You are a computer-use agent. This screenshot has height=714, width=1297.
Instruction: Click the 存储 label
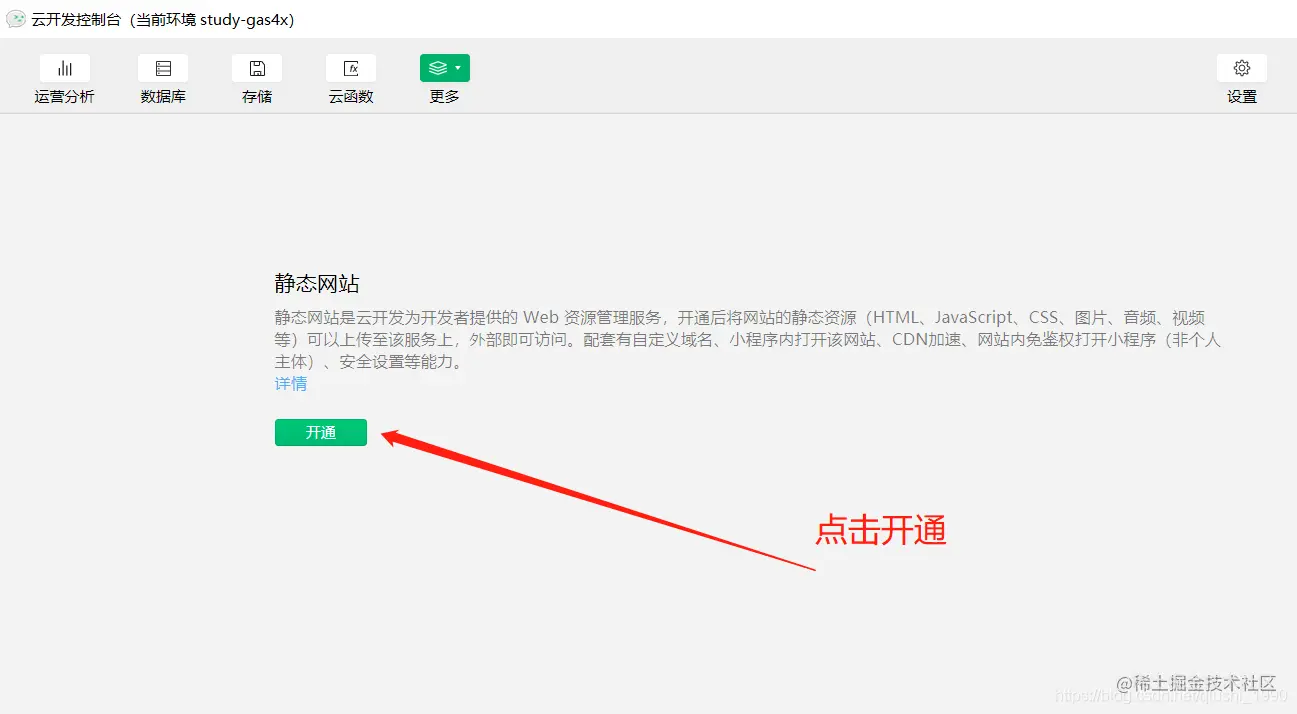(257, 97)
